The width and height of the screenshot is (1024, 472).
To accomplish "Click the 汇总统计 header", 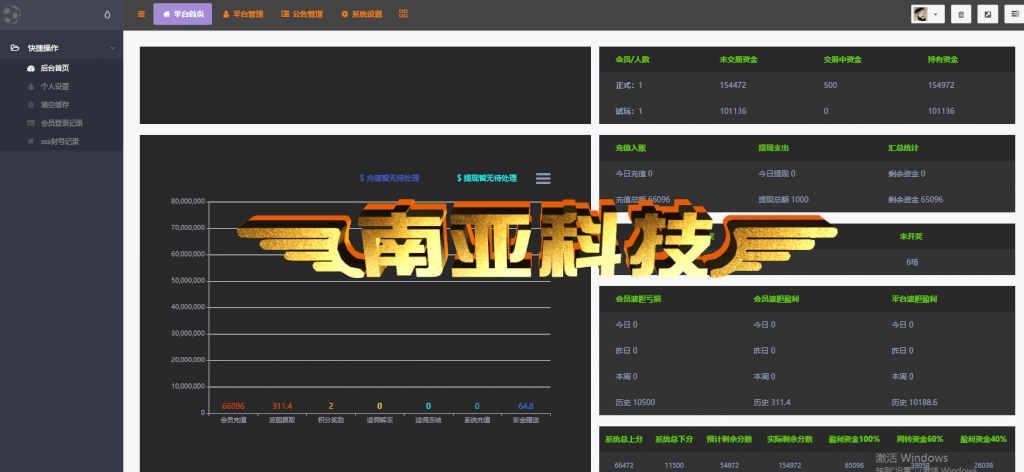I will pos(903,148).
